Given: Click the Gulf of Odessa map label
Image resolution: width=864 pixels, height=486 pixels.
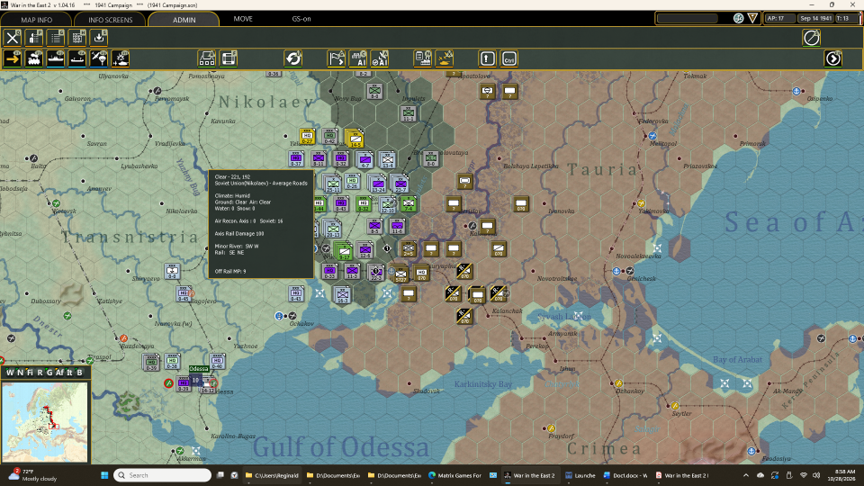Looking at the screenshot, I should pyautogui.click(x=341, y=447).
